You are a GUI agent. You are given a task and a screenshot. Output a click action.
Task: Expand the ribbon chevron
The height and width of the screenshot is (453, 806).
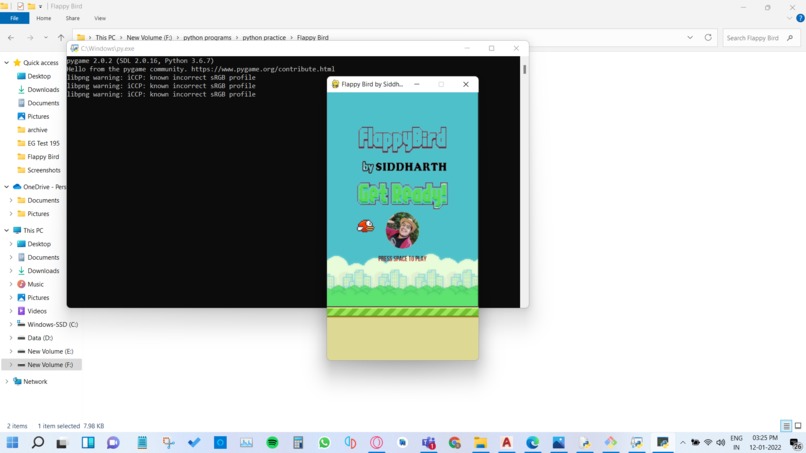click(790, 18)
